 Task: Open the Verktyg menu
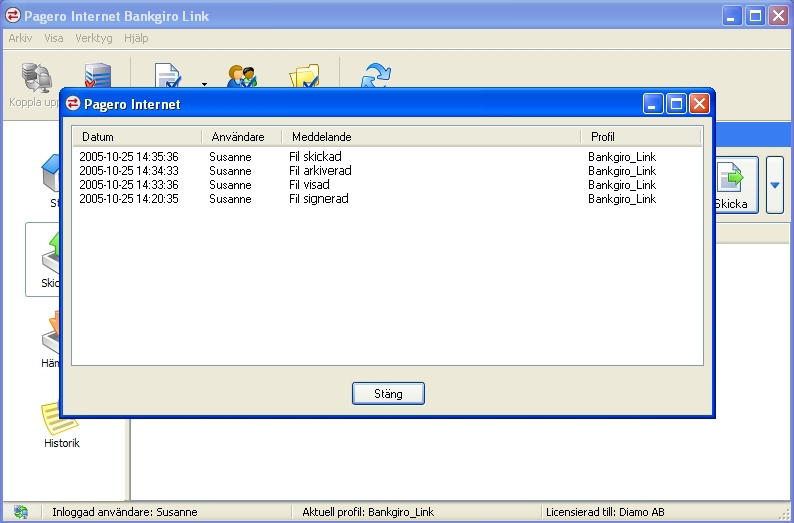(94, 38)
